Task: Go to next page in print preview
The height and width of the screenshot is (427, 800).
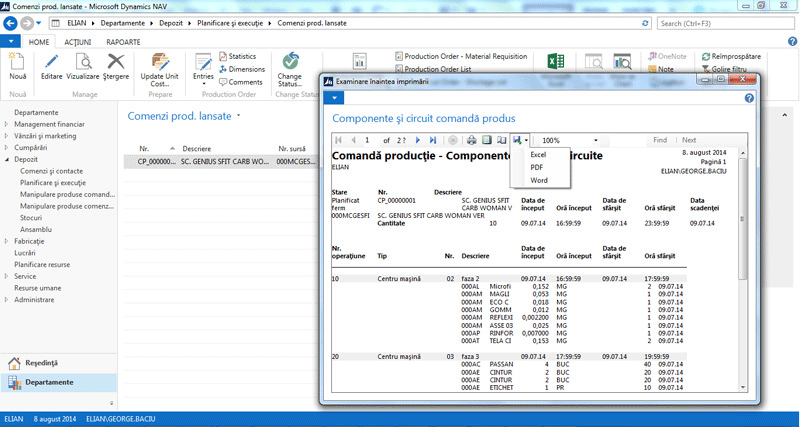Action: (x=418, y=140)
